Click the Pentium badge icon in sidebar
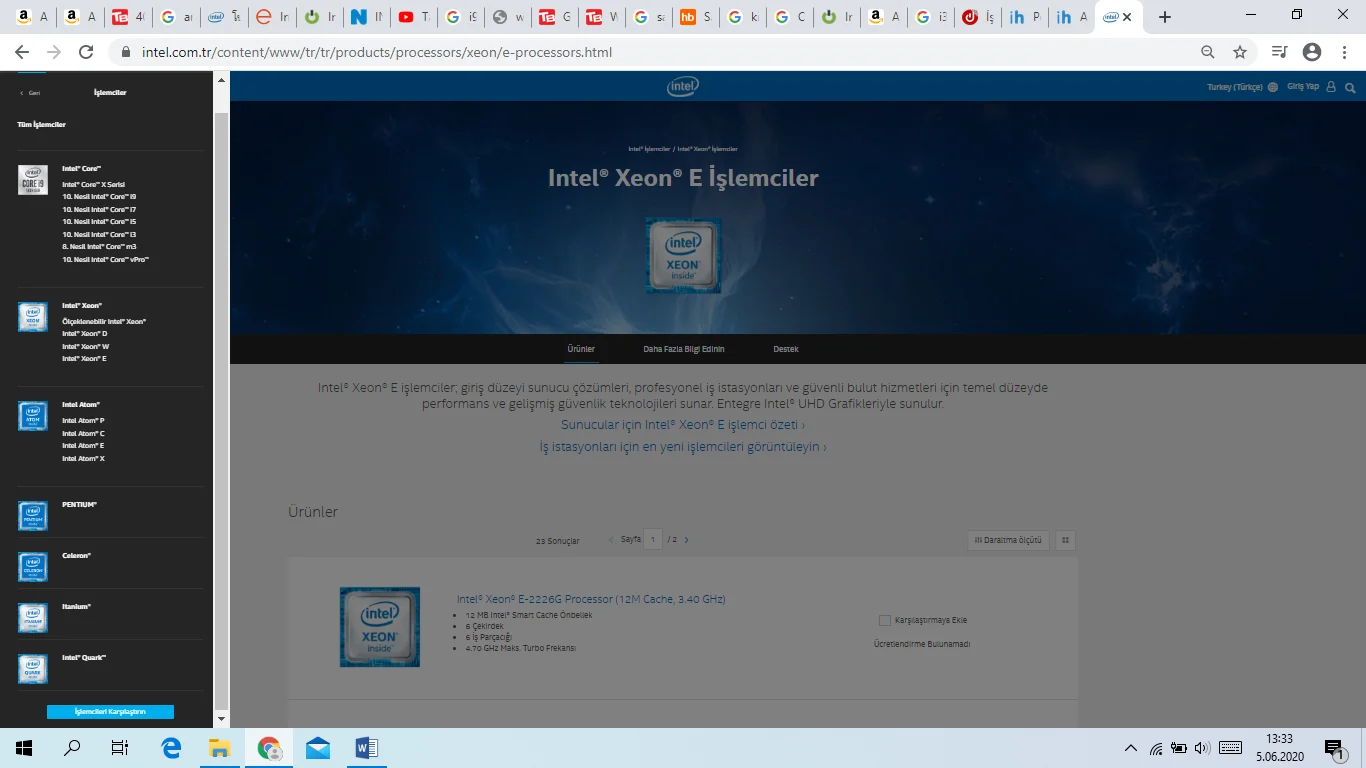 pos(33,516)
